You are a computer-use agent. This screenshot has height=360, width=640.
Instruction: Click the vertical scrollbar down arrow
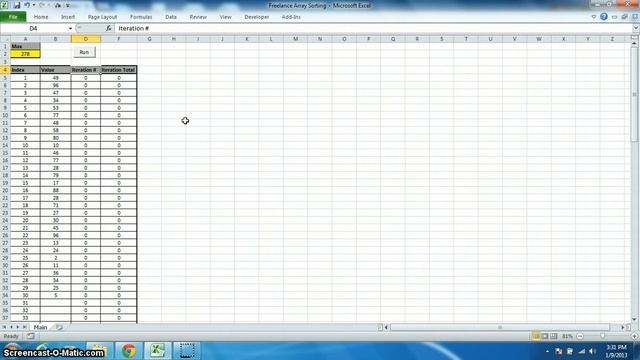[635, 320]
